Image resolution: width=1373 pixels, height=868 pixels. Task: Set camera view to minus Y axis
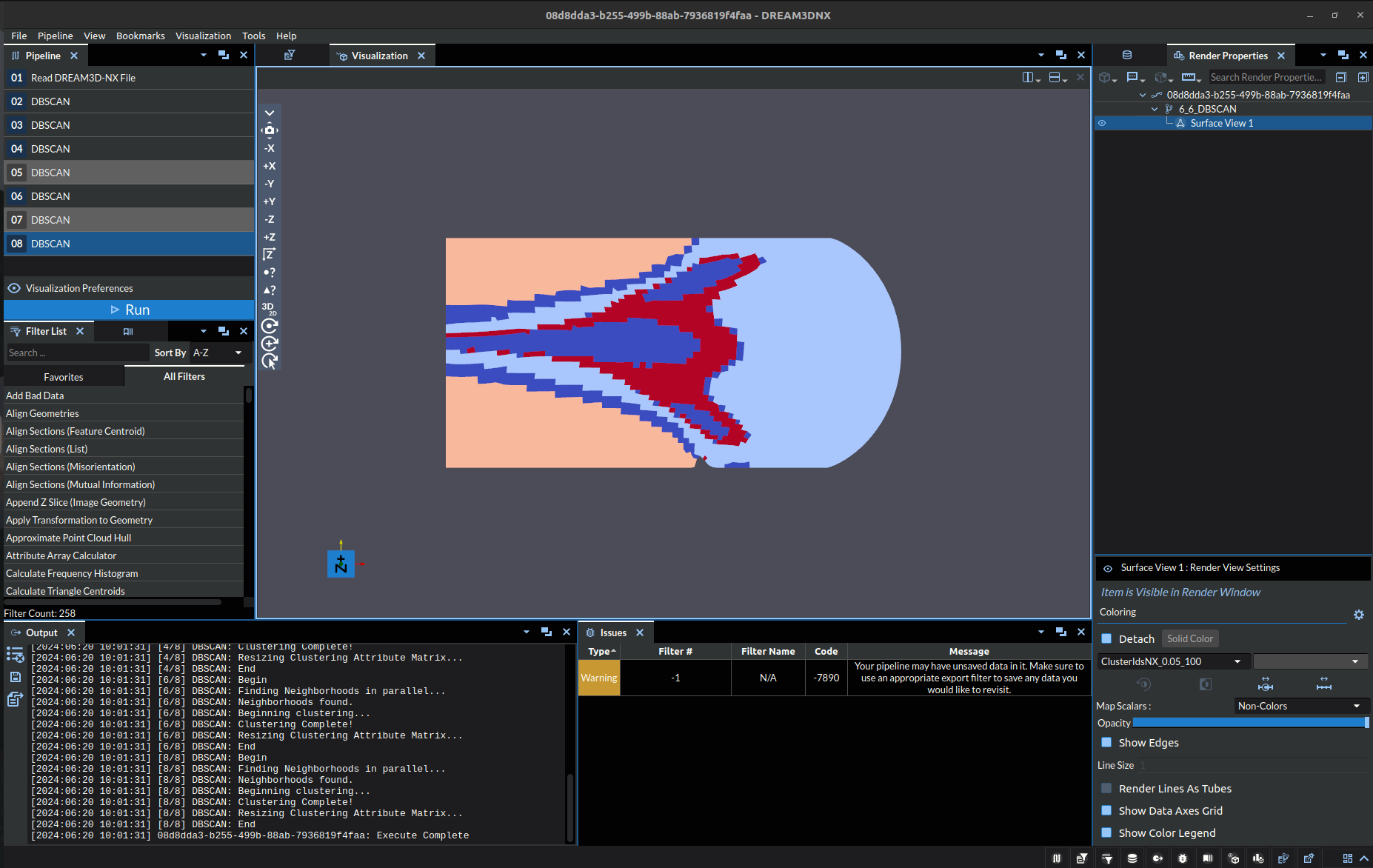(x=270, y=184)
